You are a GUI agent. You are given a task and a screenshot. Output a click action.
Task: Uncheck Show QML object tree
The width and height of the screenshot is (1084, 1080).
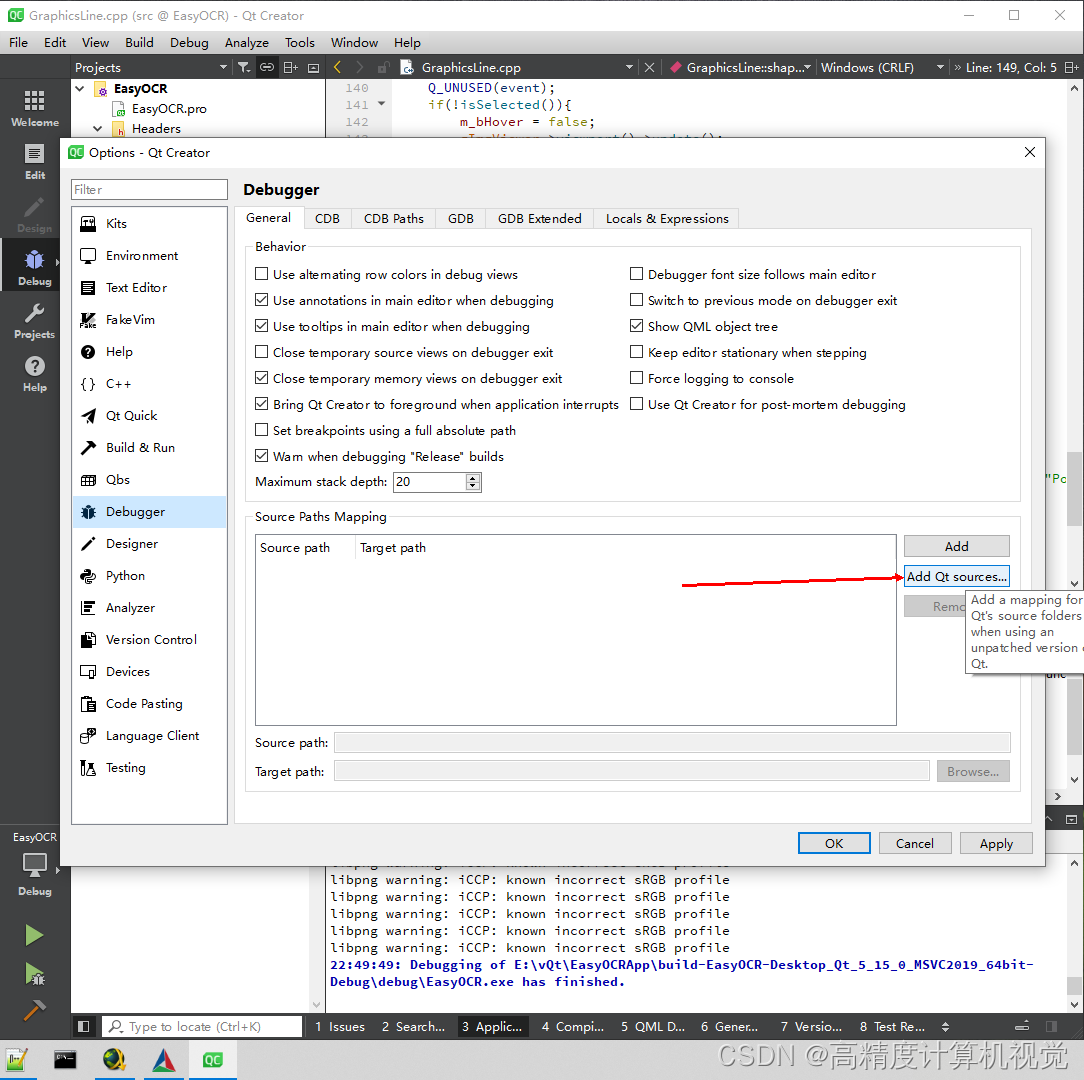point(636,326)
